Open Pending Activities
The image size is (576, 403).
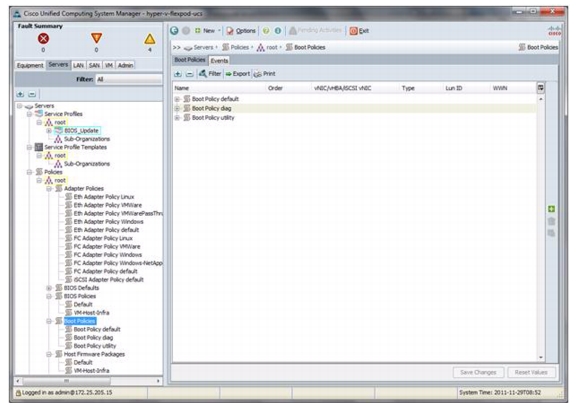[316, 30]
